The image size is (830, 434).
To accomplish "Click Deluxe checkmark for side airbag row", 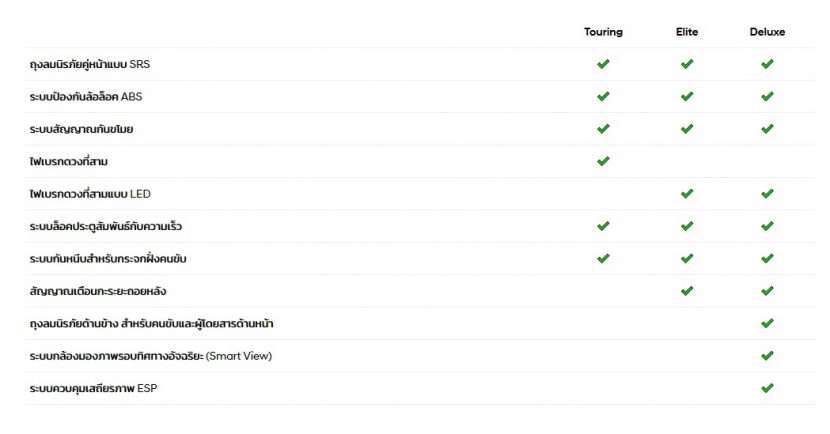I will click(767, 323).
